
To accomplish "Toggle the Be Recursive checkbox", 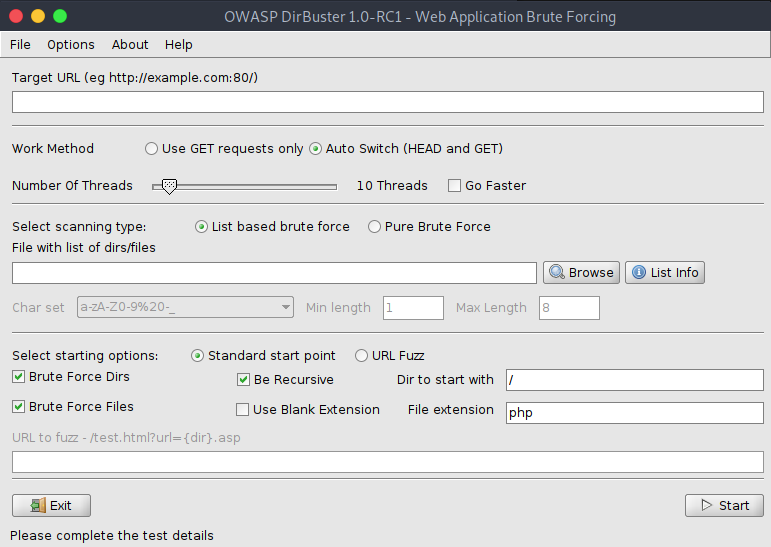I will coord(243,380).
